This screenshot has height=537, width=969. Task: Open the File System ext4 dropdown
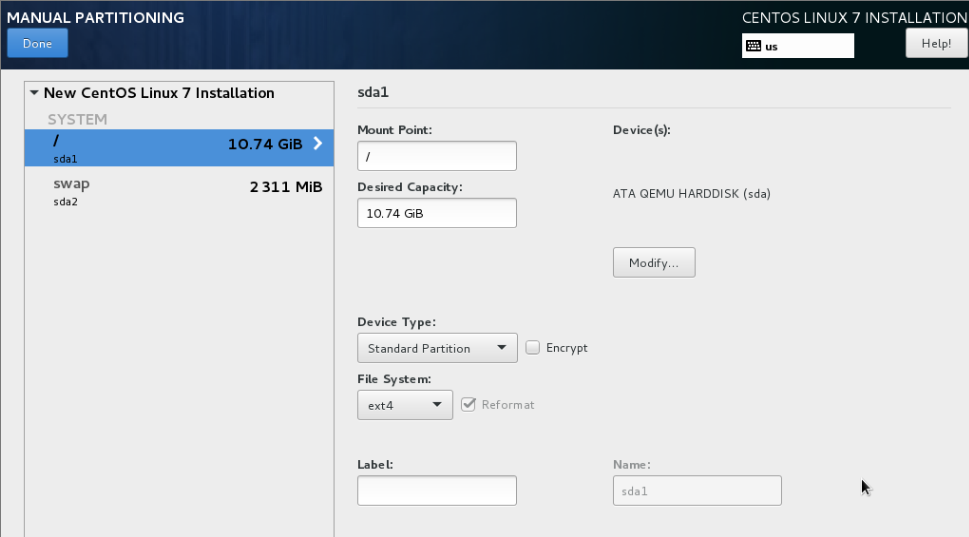[405, 405]
